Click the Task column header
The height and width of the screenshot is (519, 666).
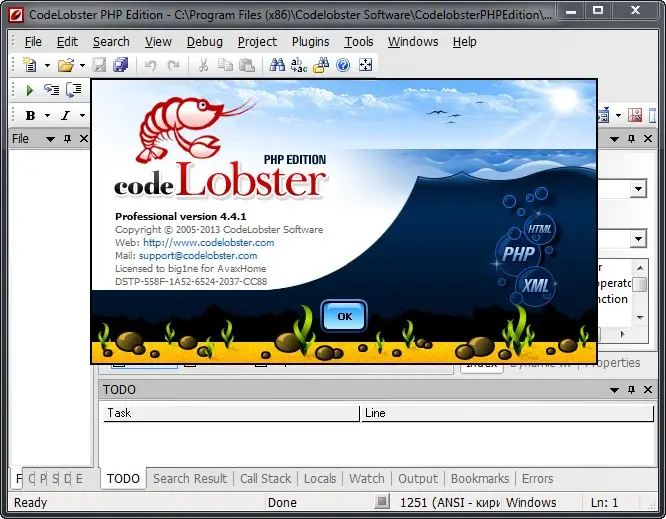tap(231, 413)
